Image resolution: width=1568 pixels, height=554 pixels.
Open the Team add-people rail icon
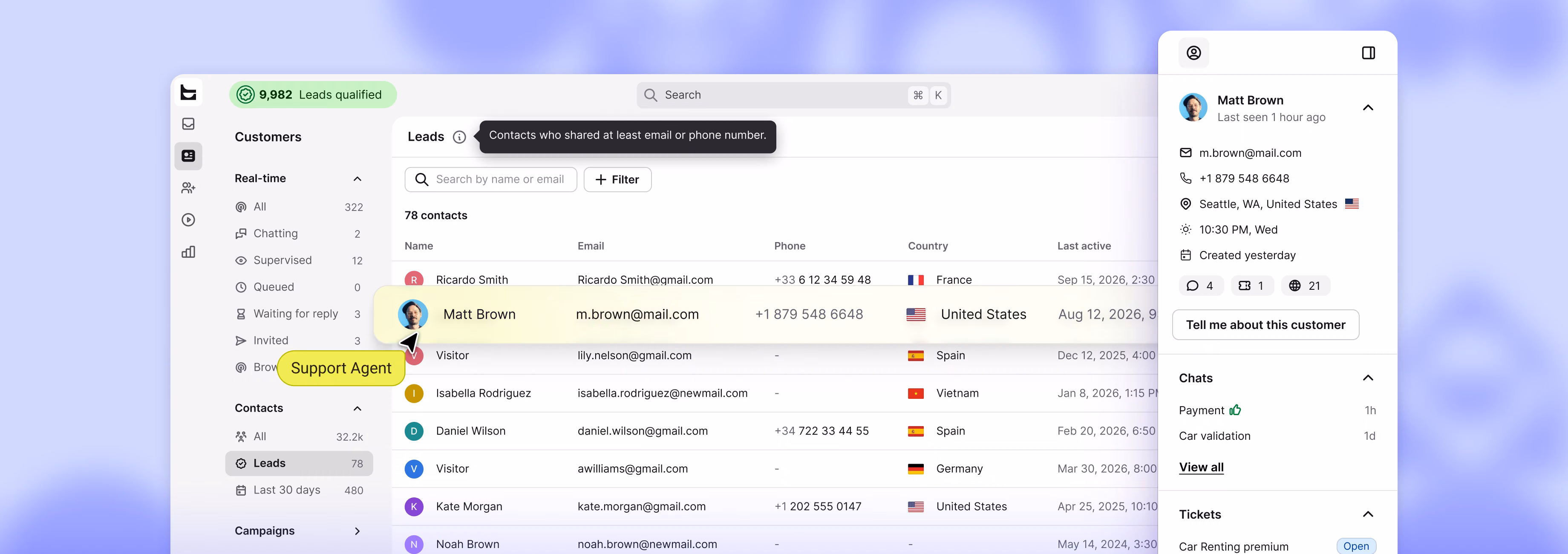pyautogui.click(x=188, y=188)
